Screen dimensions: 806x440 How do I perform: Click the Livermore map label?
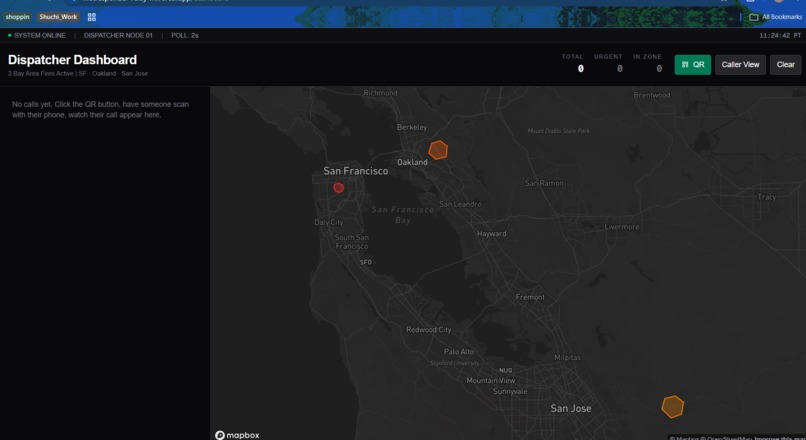tap(622, 227)
